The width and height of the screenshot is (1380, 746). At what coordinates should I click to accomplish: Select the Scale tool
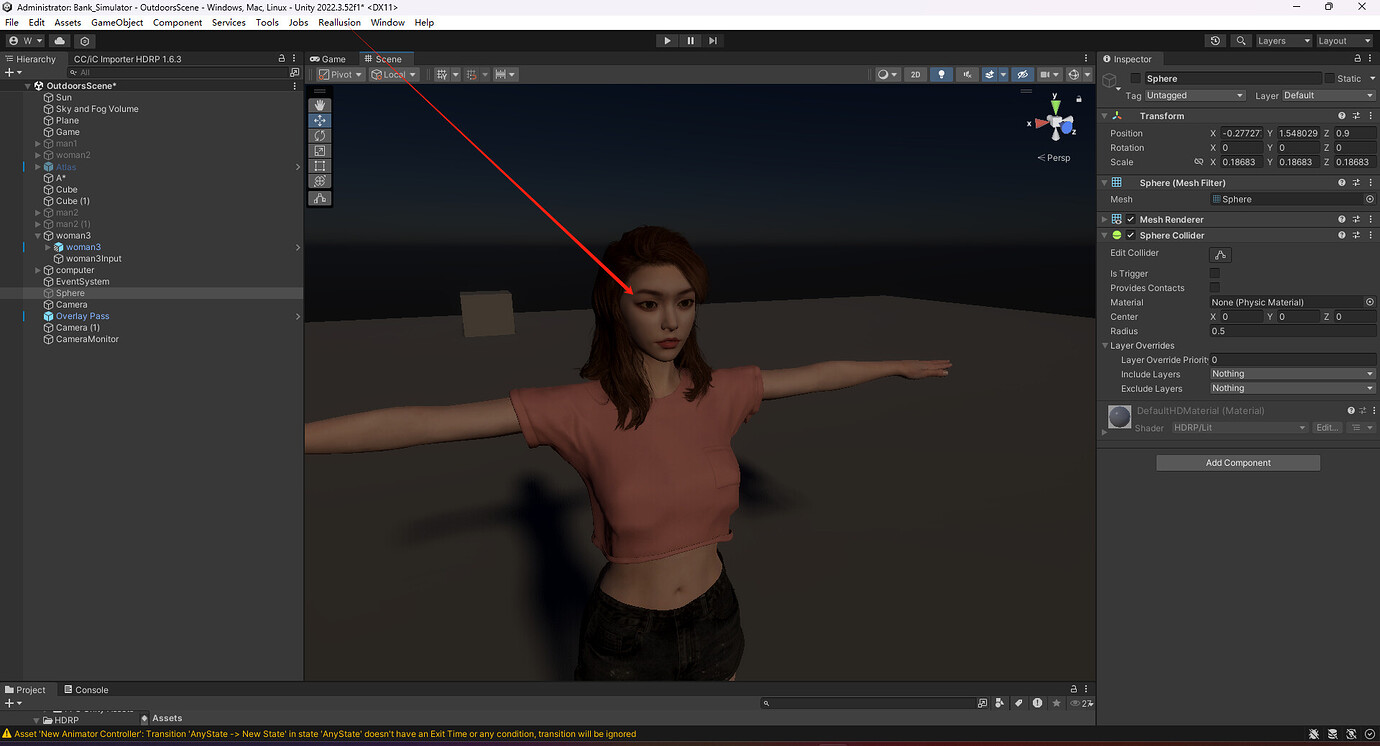[320, 150]
